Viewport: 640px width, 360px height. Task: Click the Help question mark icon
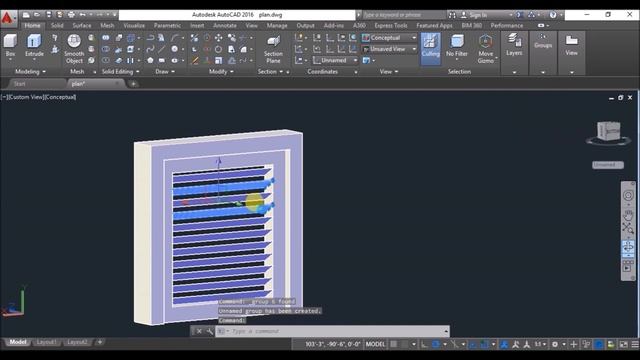tap(553, 15)
